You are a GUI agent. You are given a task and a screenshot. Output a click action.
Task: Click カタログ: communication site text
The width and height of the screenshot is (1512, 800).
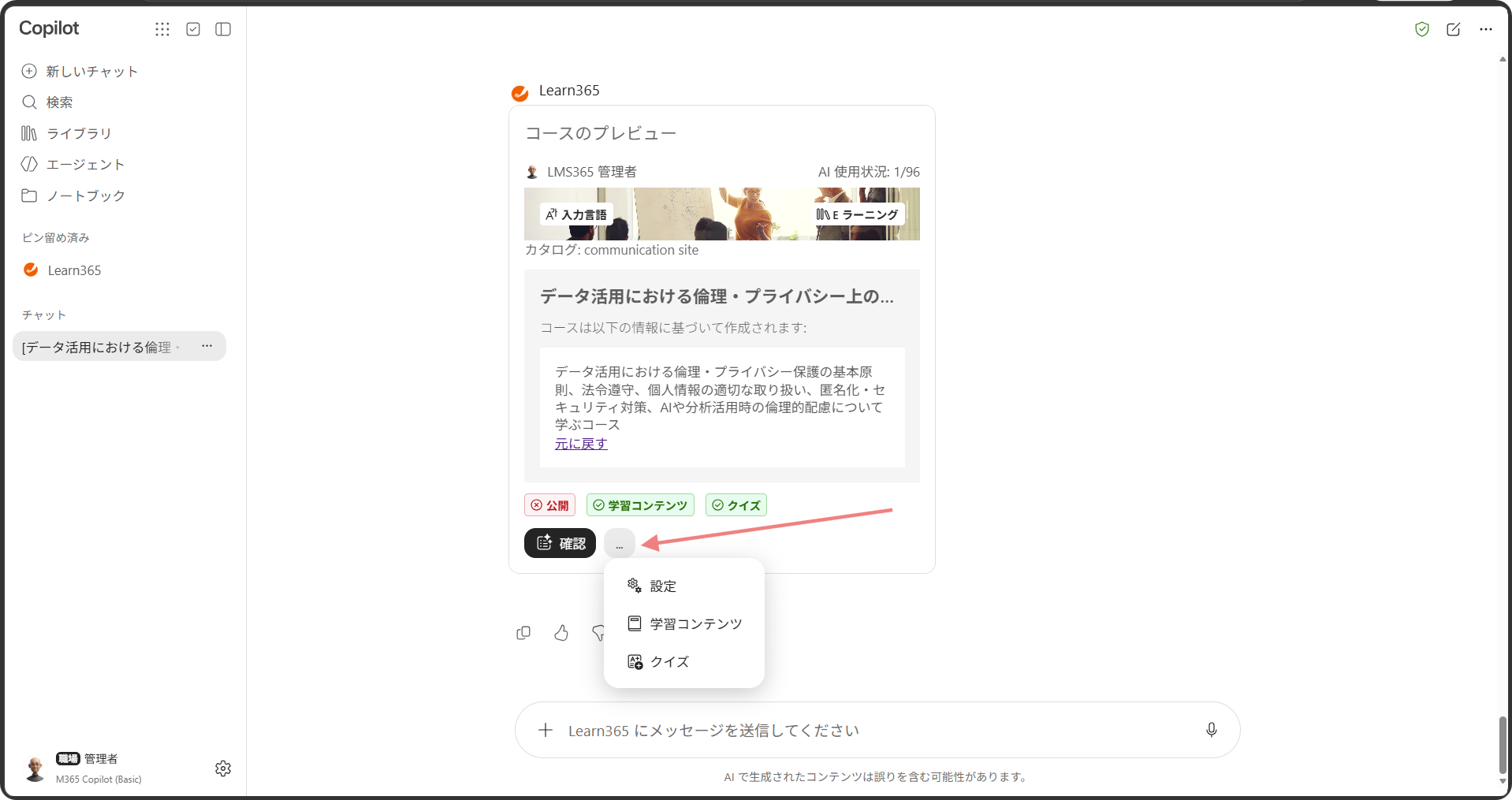pos(612,250)
